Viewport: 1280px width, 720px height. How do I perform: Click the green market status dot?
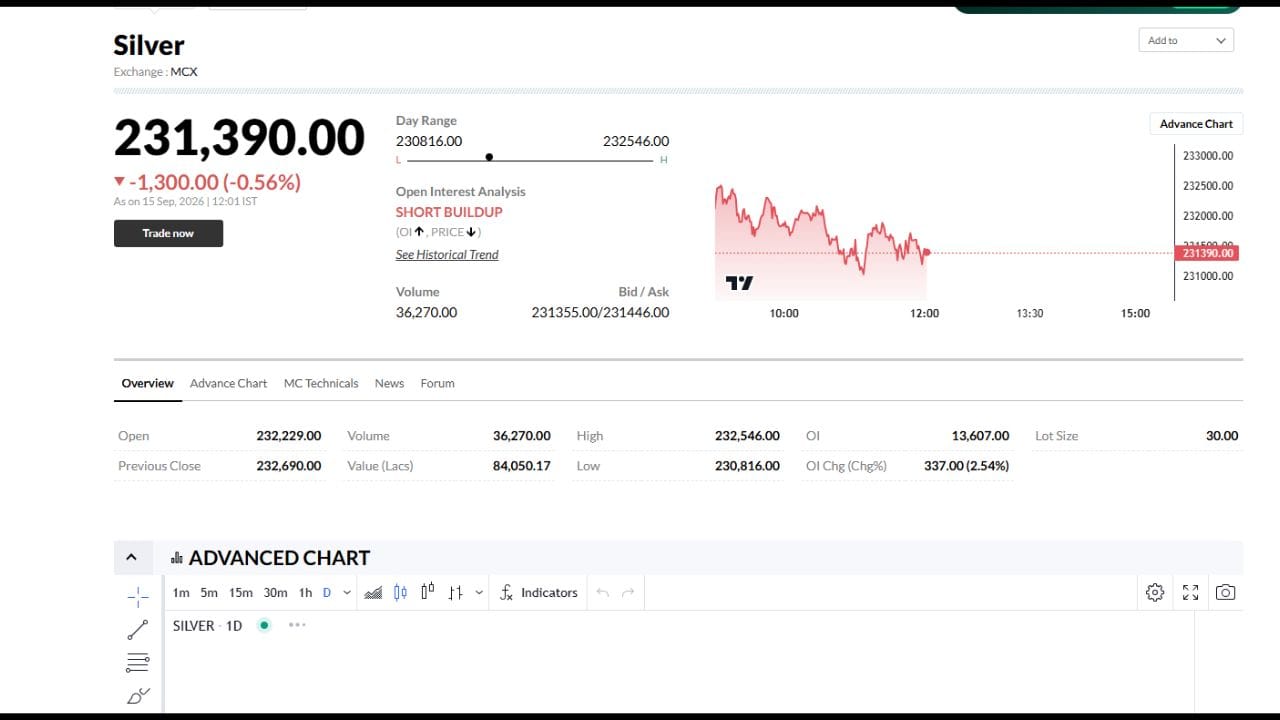click(264, 625)
